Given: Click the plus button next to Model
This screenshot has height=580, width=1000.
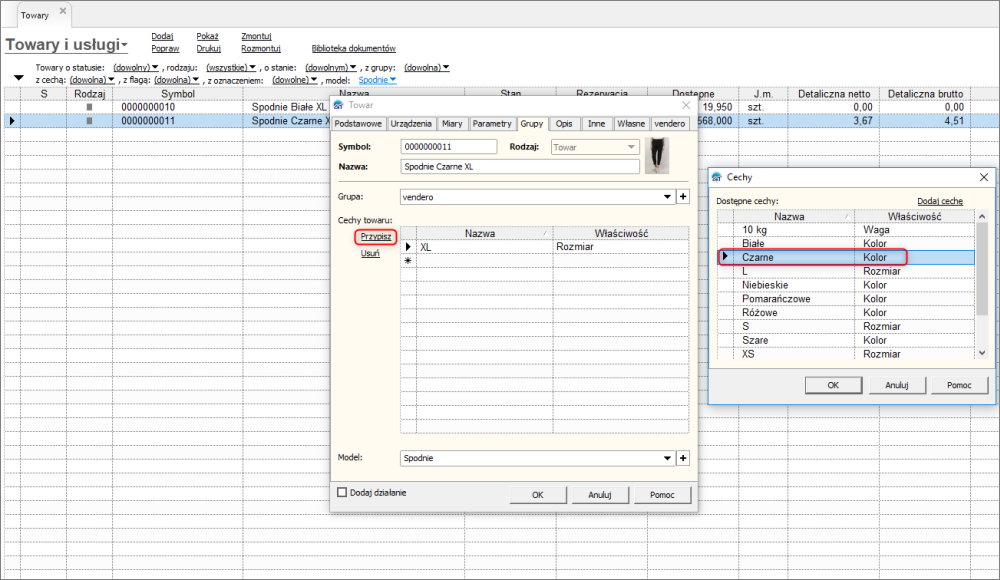Looking at the screenshot, I should (684, 458).
